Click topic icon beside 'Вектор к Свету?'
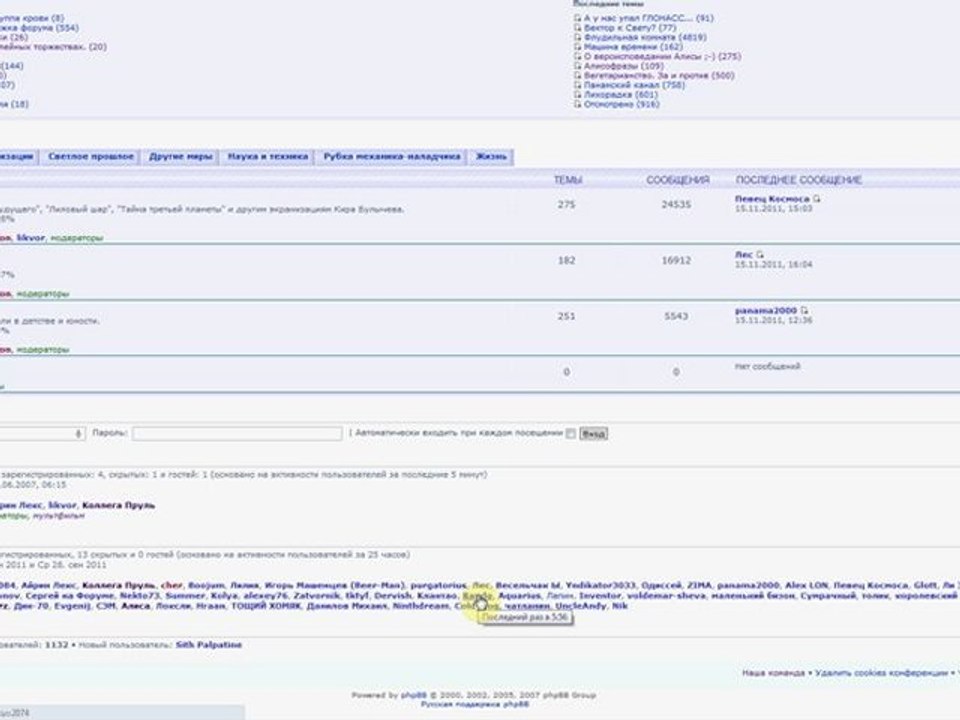The width and height of the screenshot is (960, 720). [577, 28]
